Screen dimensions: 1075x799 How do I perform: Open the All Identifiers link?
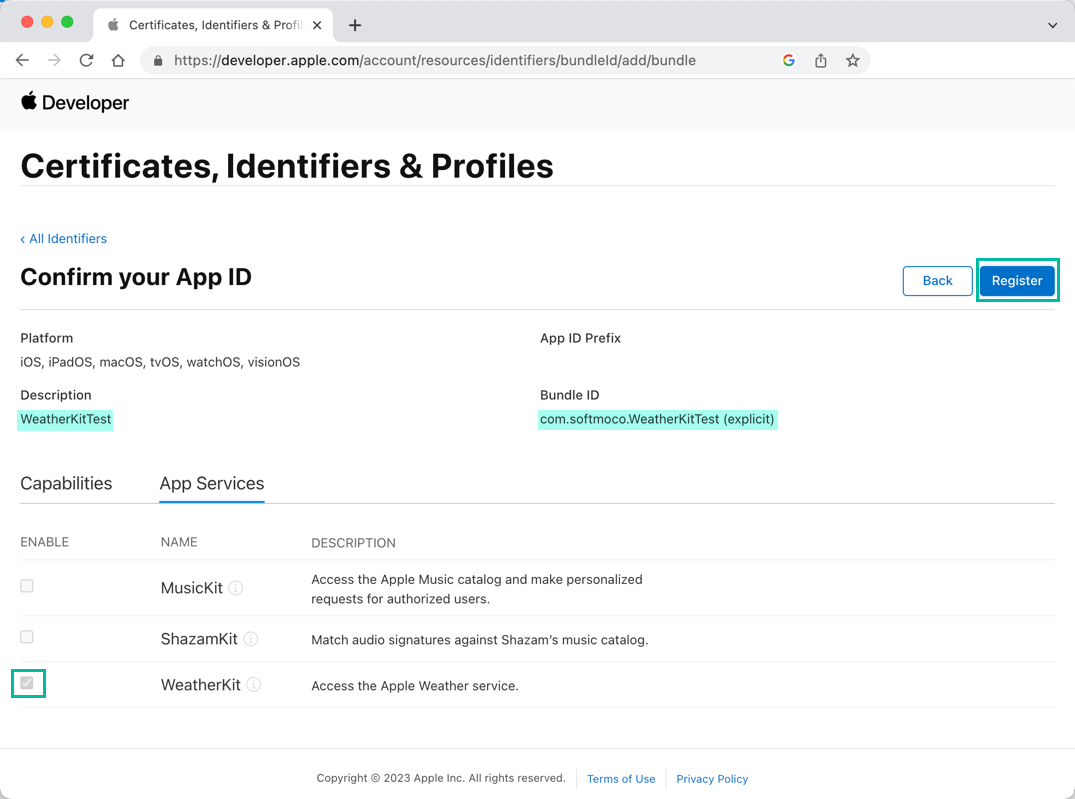[x=64, y=238]
